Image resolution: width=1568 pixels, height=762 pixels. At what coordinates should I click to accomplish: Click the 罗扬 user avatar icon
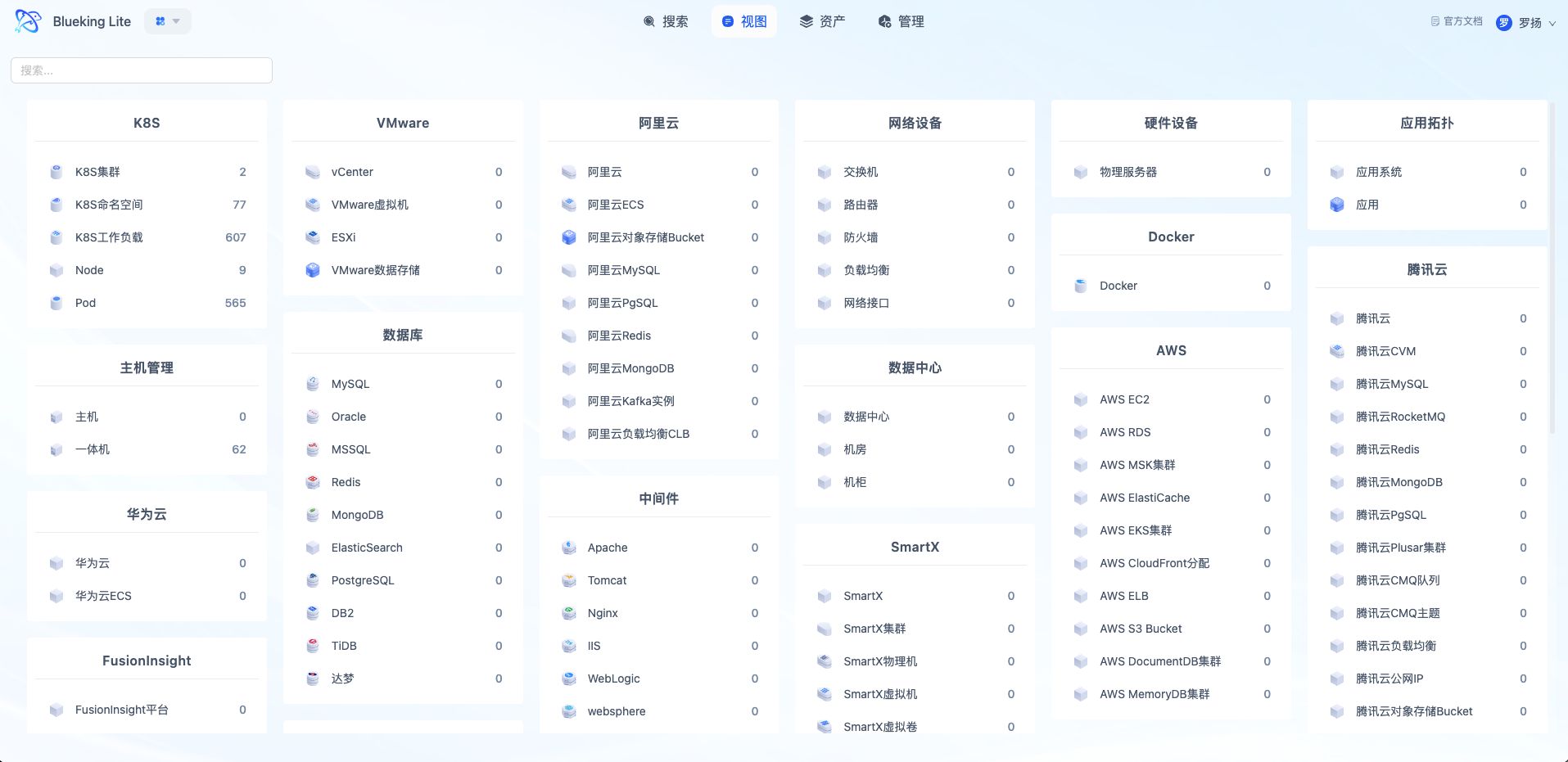click(1504, 23)
